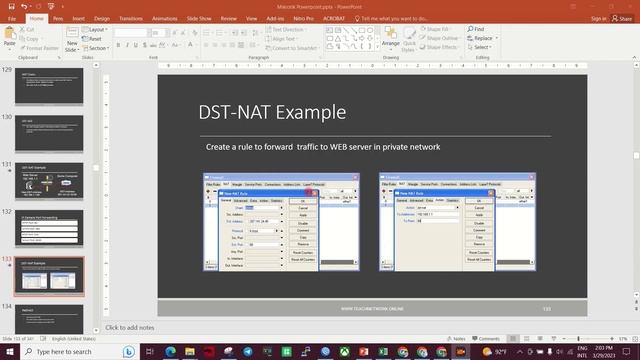
Task: Open Section dropdown
Action: tap(96, 48)
